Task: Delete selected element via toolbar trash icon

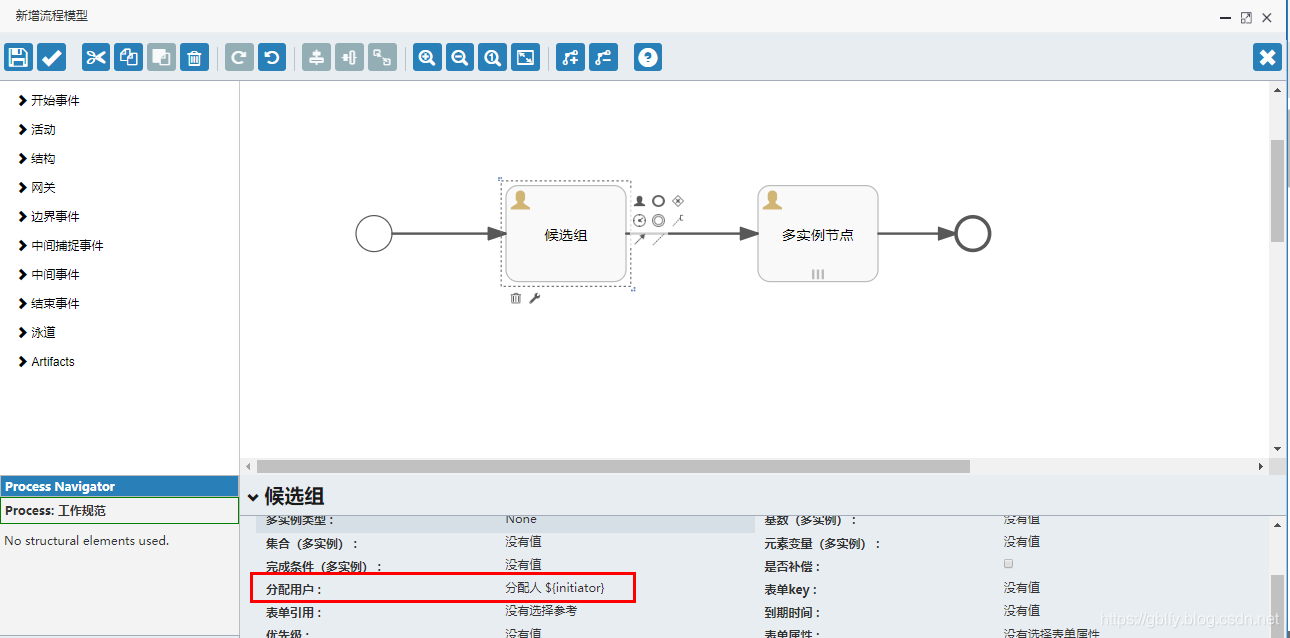Action: 194,57
